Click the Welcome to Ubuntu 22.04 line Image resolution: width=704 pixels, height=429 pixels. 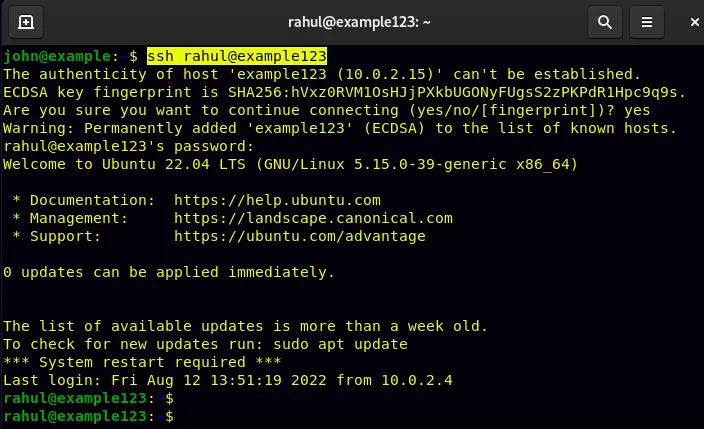tap(290, 164)
